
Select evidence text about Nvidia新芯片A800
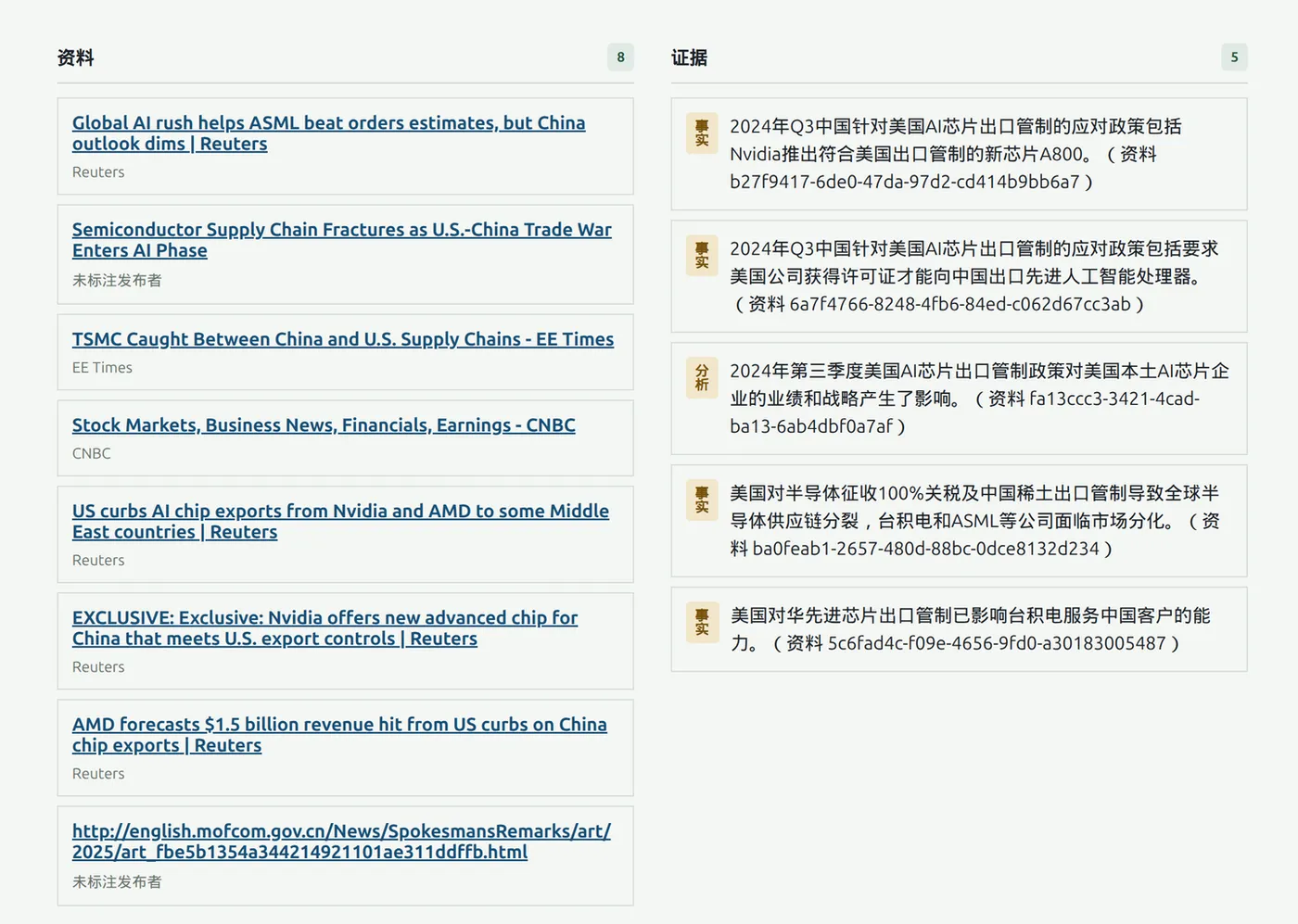coord(956,154)
